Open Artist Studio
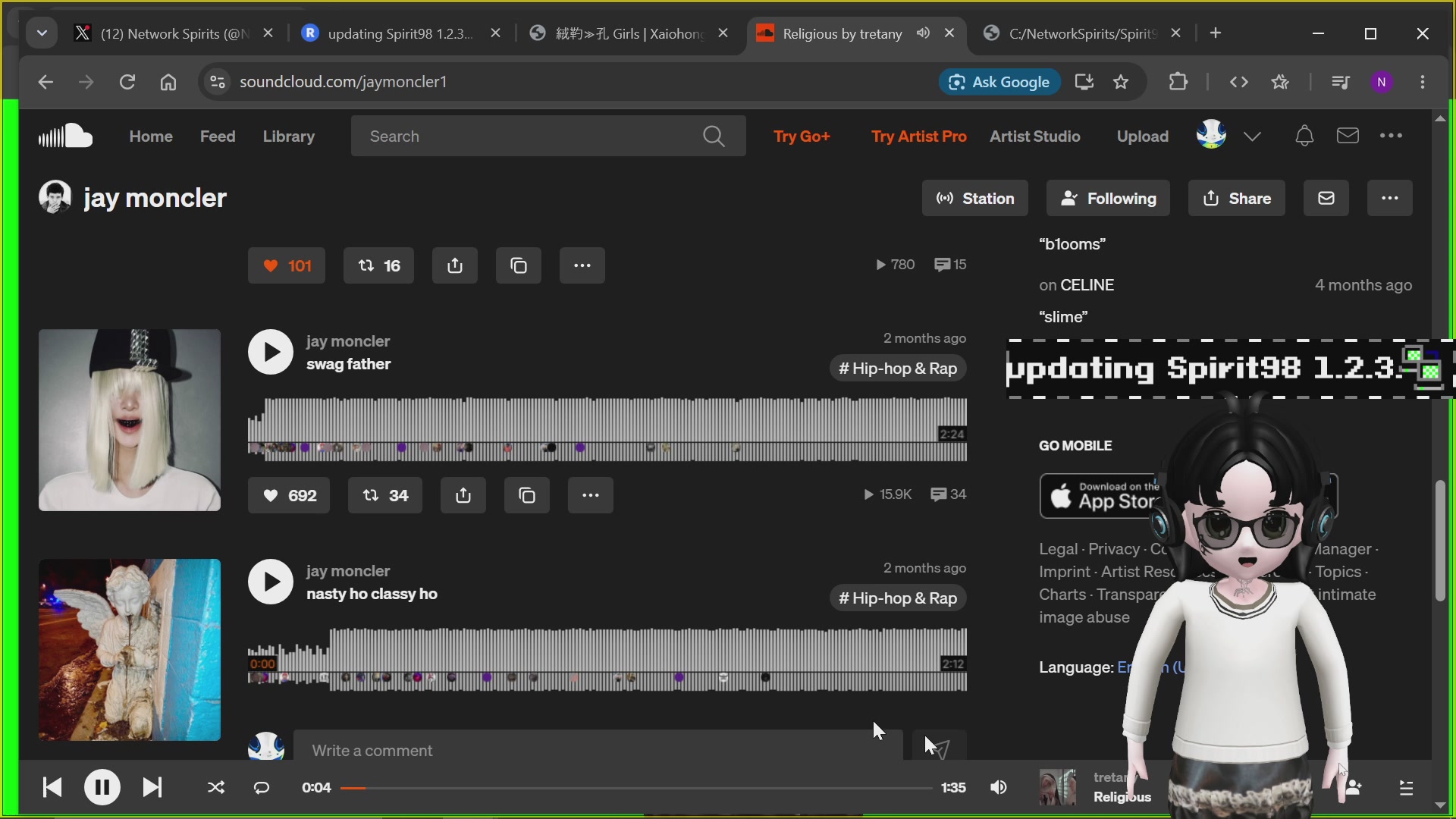1456x819 pixels. coord(1034,136)
